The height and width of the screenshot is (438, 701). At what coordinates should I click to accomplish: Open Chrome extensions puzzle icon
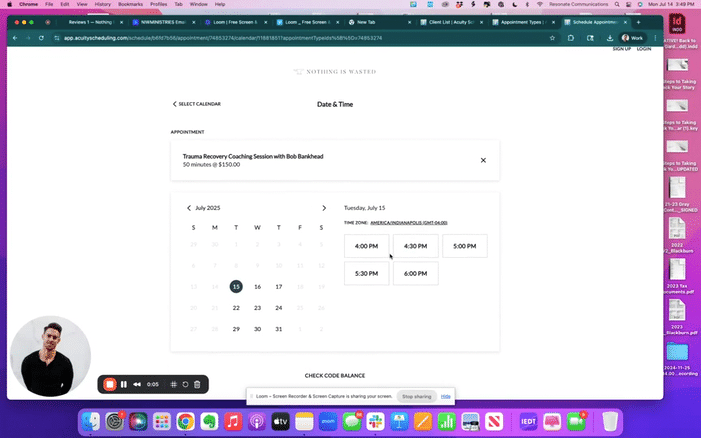tap(571, 38)
